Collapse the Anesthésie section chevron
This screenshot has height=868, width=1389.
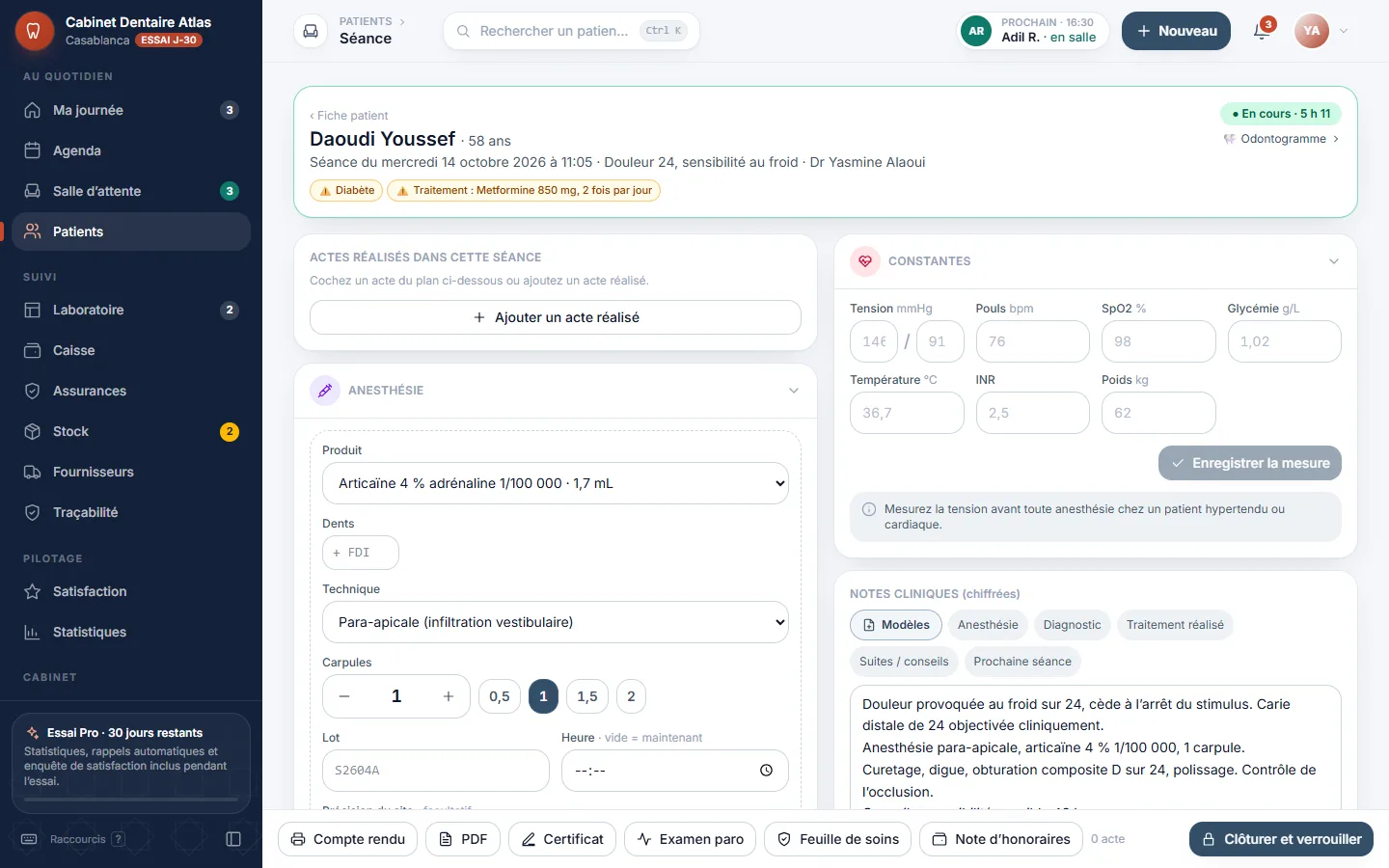tap(794, 391)
